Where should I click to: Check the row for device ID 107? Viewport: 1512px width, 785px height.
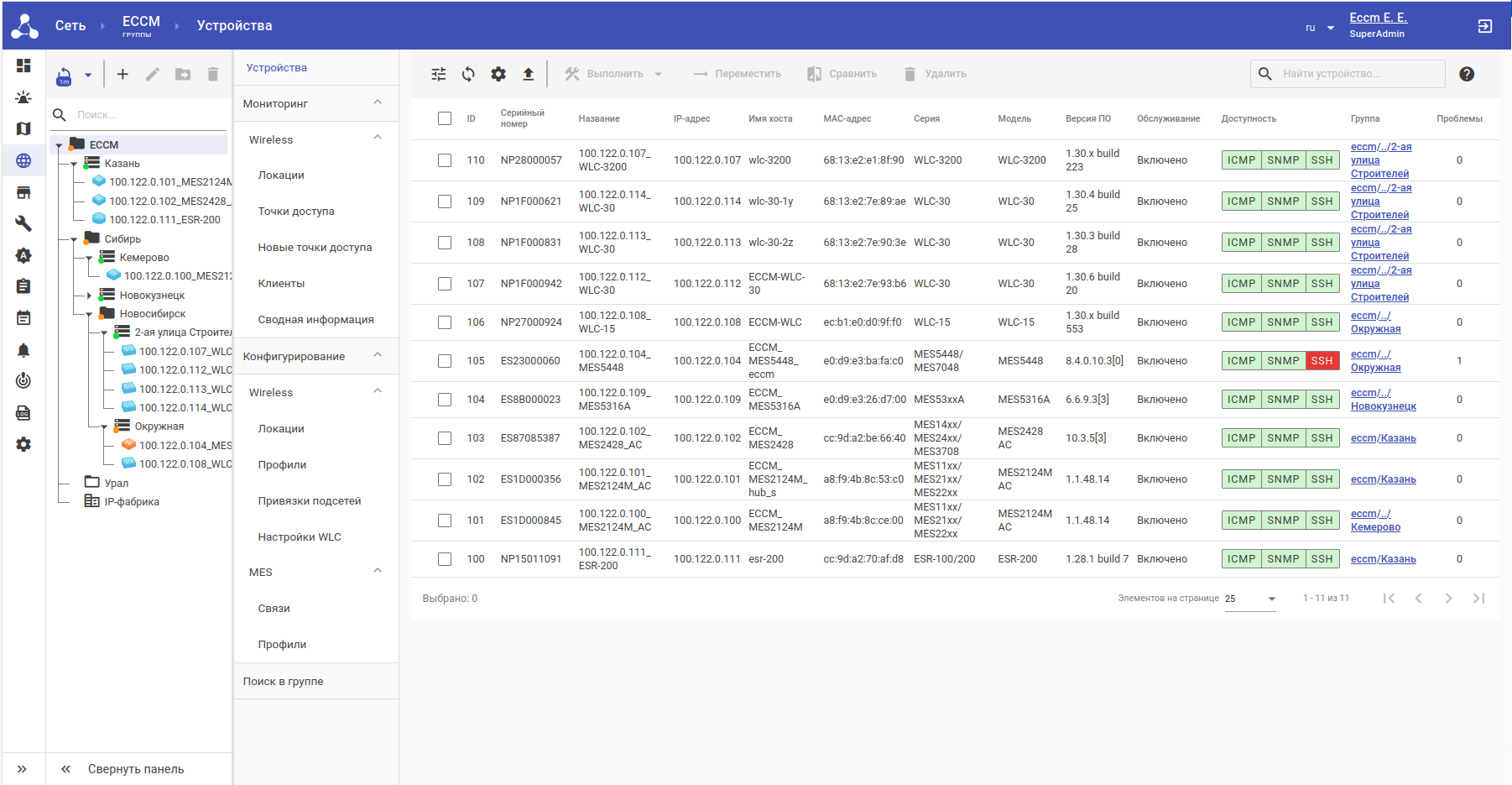(445, 284)
